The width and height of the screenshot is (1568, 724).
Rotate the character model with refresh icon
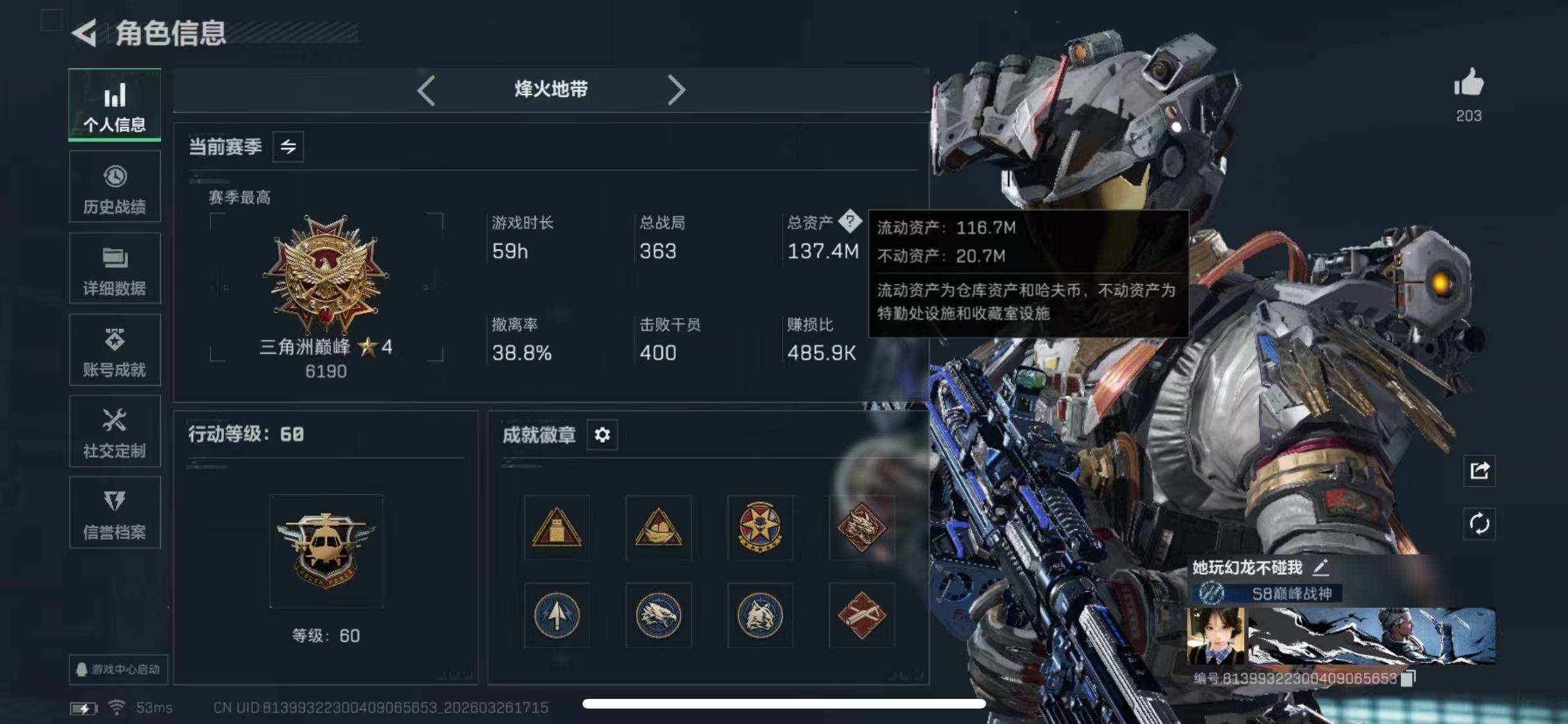(x=1479, y=524)
